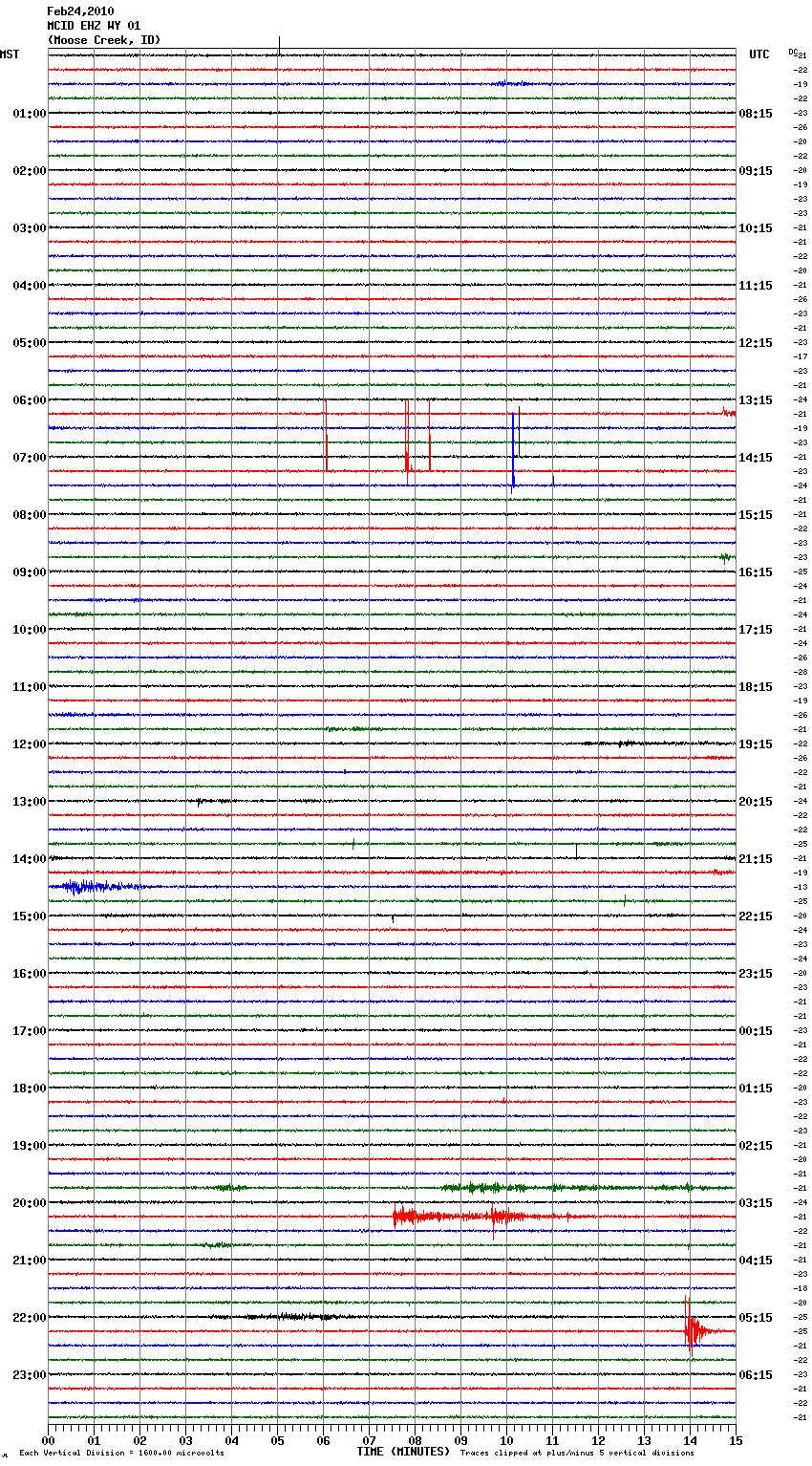Select the 12:00 MST hour label

point(30,744)
